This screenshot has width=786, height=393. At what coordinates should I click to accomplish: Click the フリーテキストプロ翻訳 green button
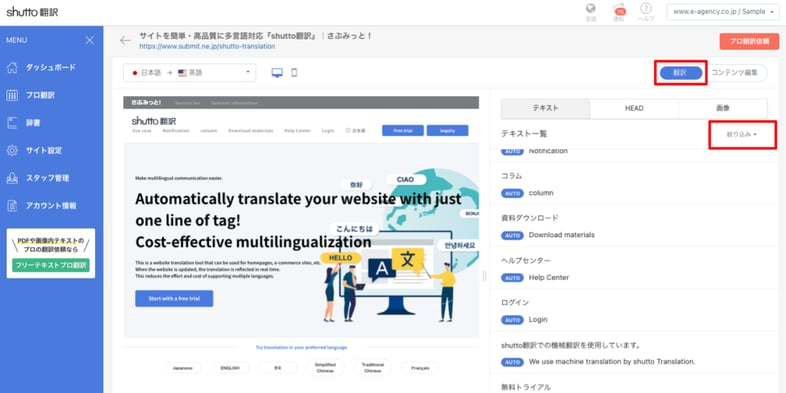[x=51, y=265]
